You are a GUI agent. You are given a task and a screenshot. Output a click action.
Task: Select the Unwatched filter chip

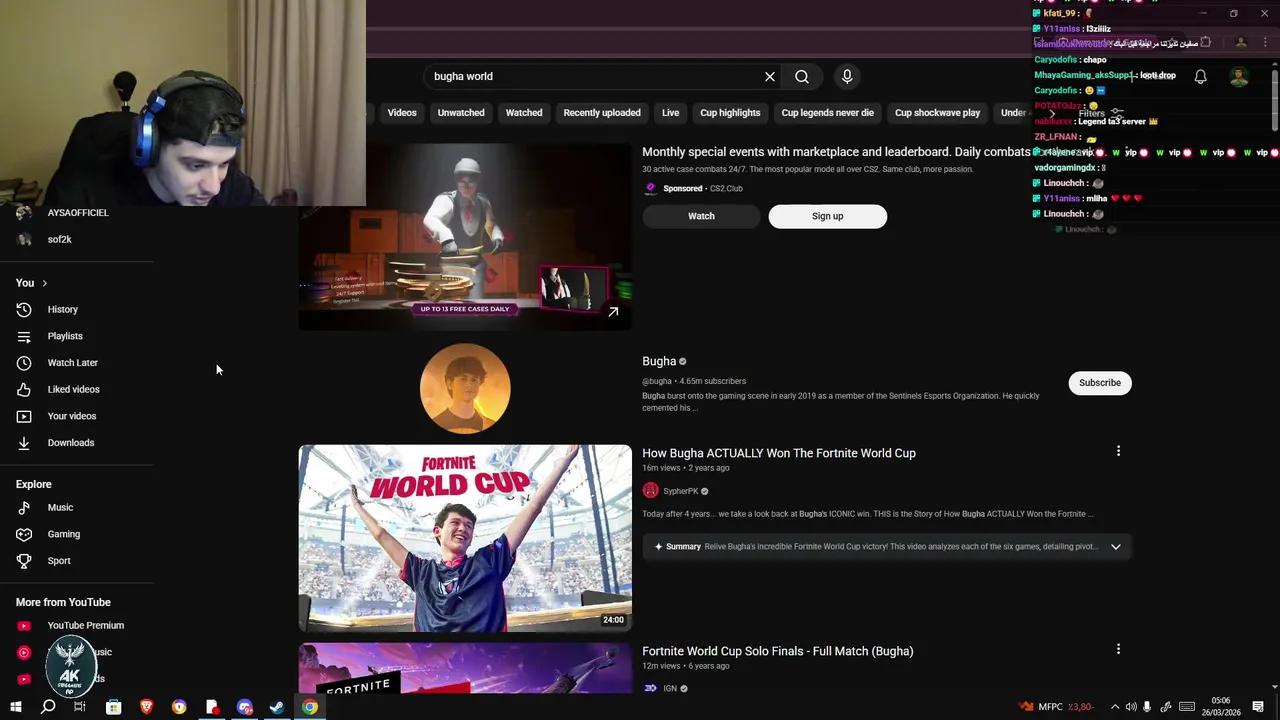pyautogui.click(x=461, y=113)
